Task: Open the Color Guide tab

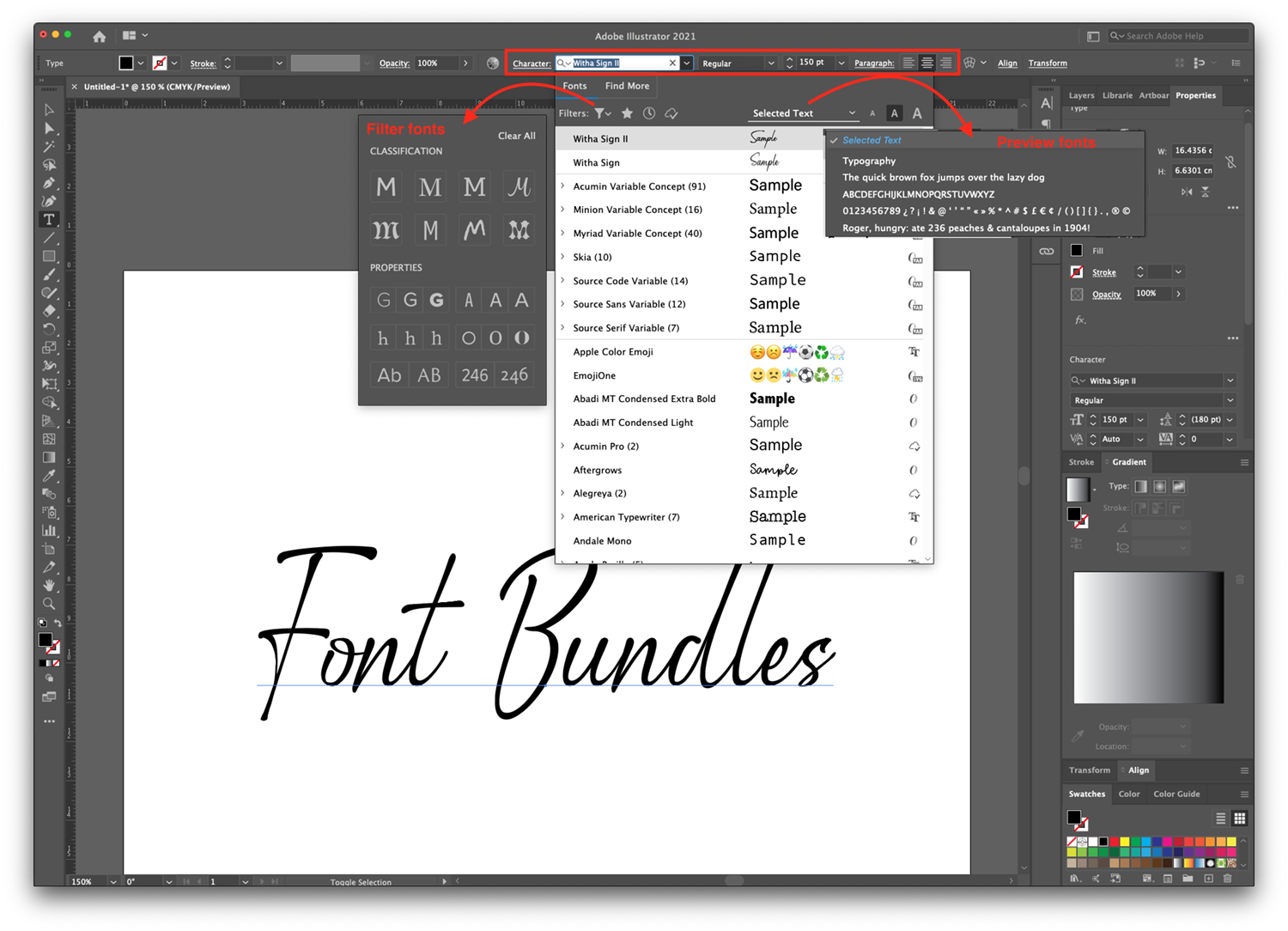Action: 1176,794
